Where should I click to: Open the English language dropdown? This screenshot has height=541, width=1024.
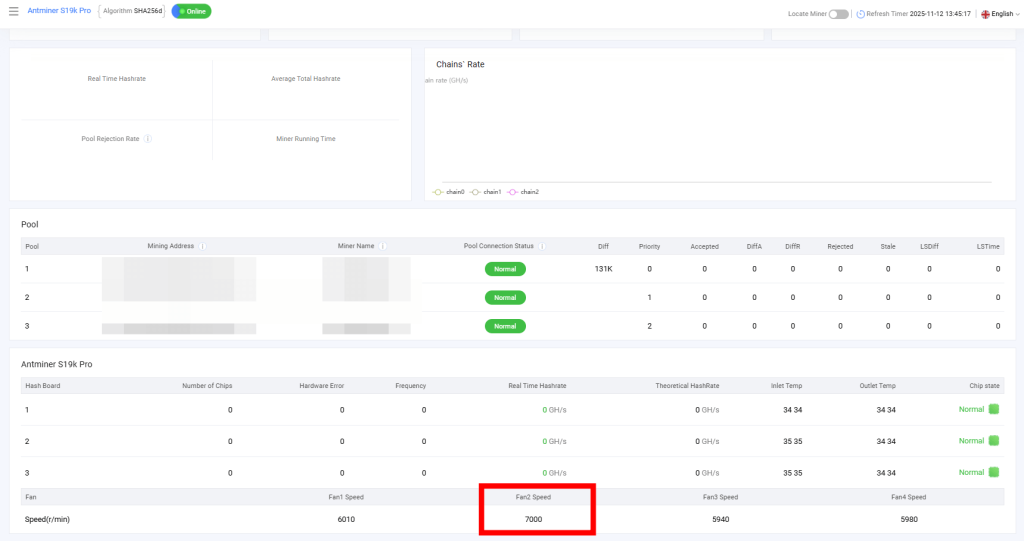pos(1000,14)
